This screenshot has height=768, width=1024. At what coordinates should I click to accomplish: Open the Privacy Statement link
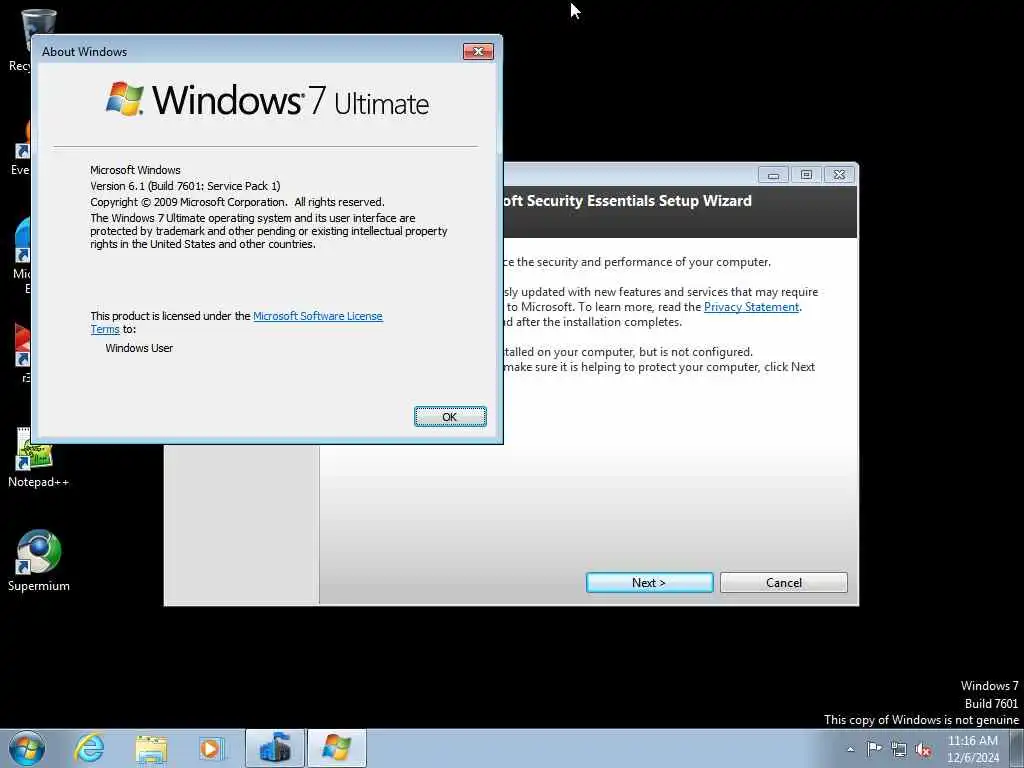tap(751, 307)
